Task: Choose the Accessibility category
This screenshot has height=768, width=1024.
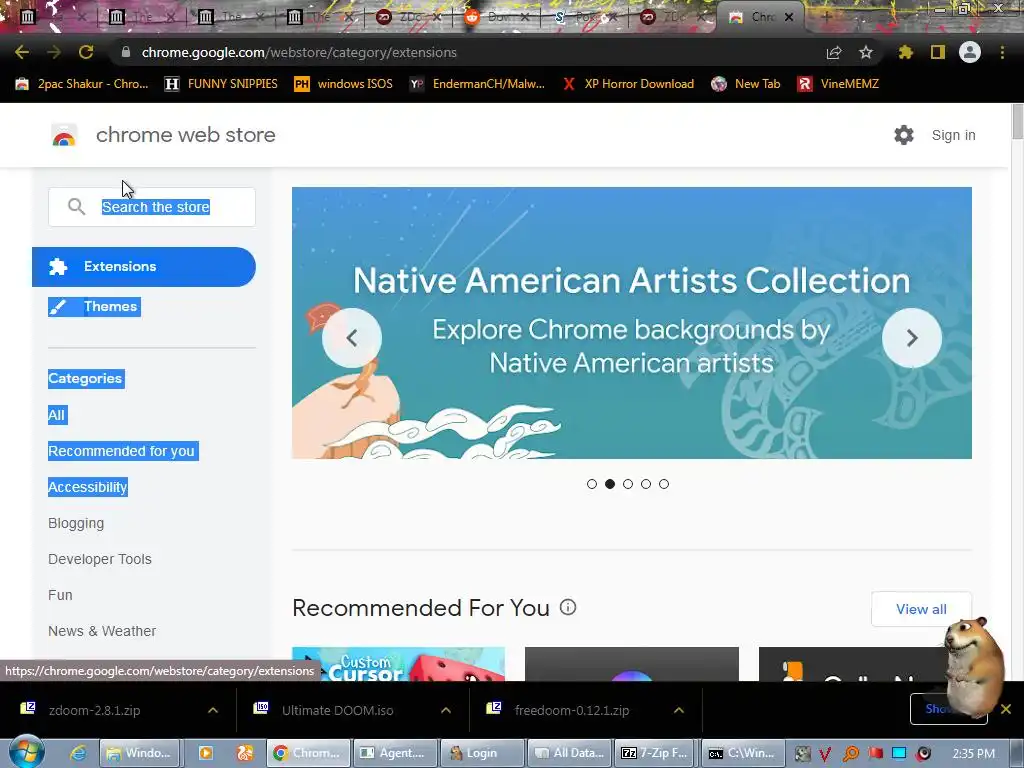Action: click(x=88, y=487)
